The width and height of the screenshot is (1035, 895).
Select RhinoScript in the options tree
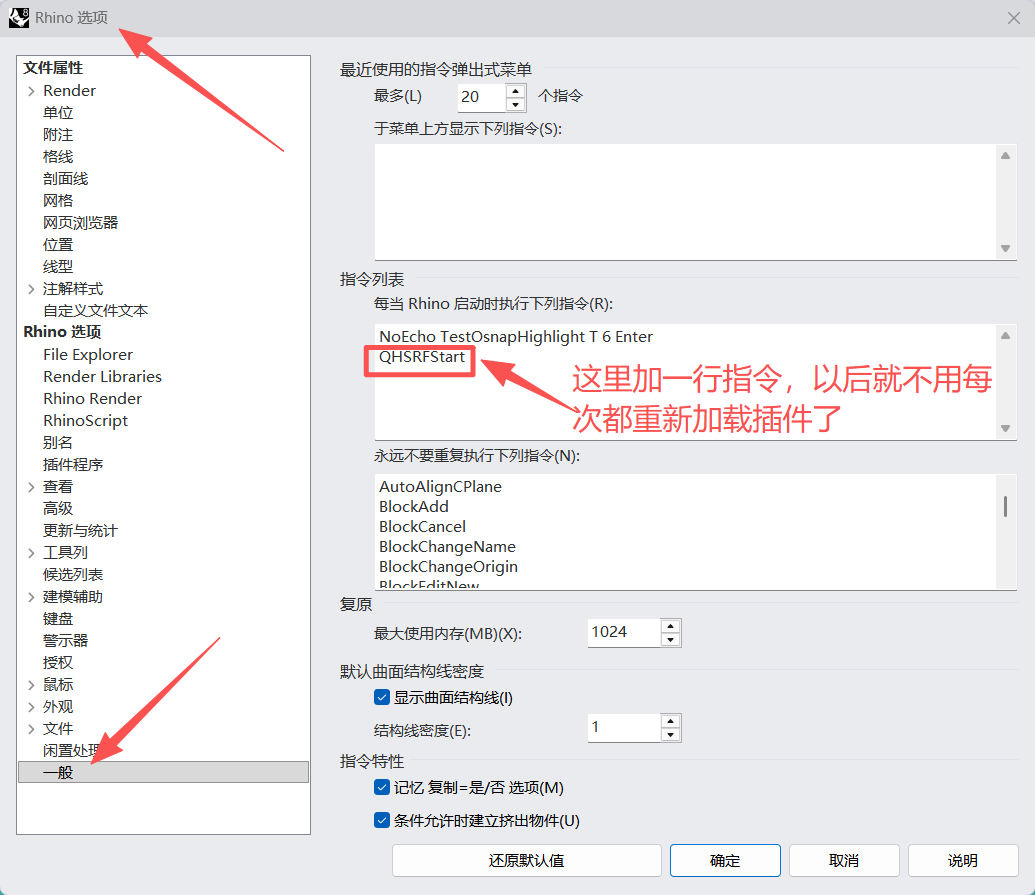coord(85,421)
